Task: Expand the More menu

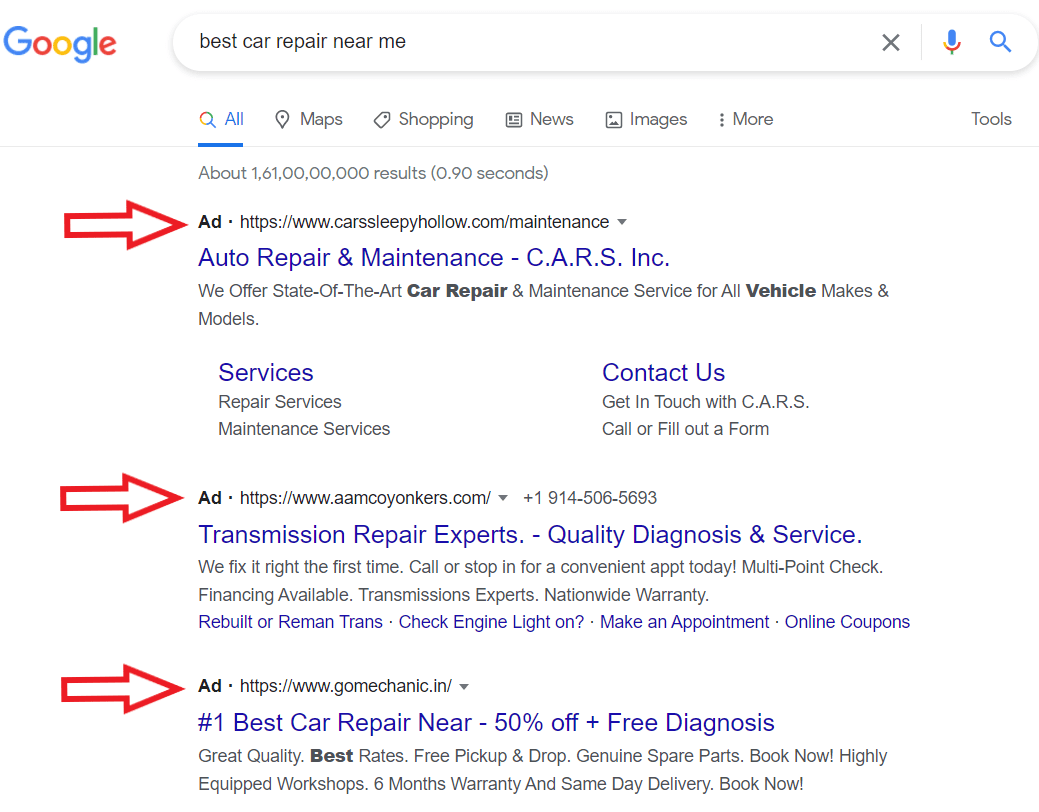Action: pos(745,119)
